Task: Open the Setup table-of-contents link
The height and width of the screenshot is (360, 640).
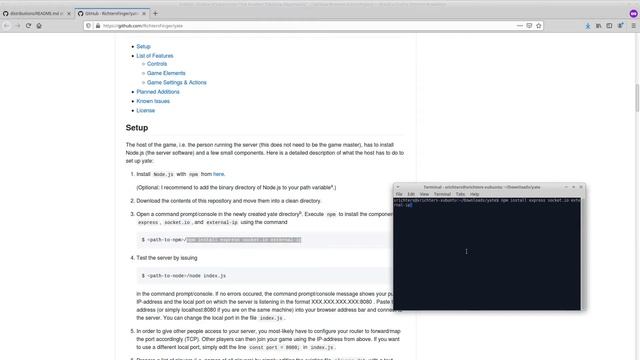Action: click(143, 47)
